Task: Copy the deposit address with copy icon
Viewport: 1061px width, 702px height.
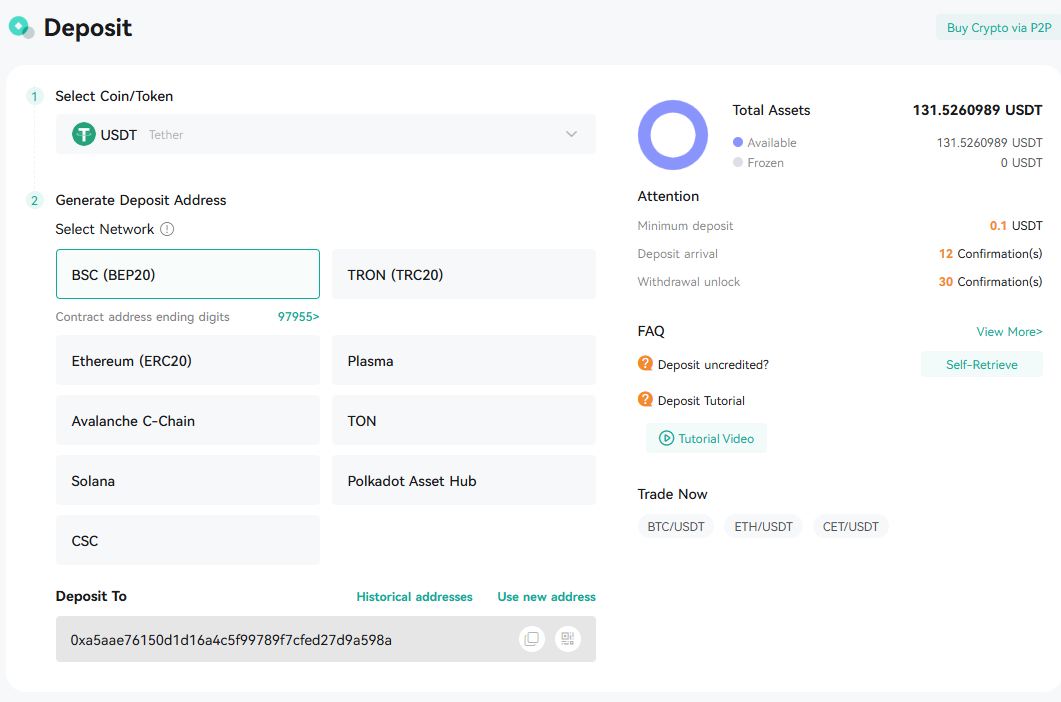Action: 532,638
